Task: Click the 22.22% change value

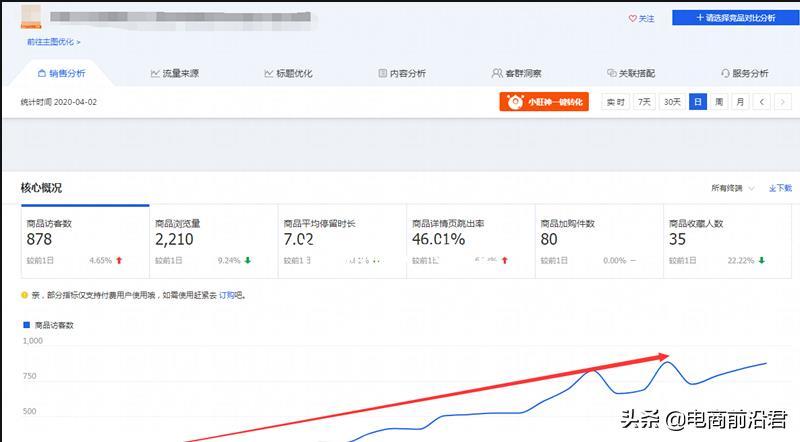Action: click(x=741, y=260)
